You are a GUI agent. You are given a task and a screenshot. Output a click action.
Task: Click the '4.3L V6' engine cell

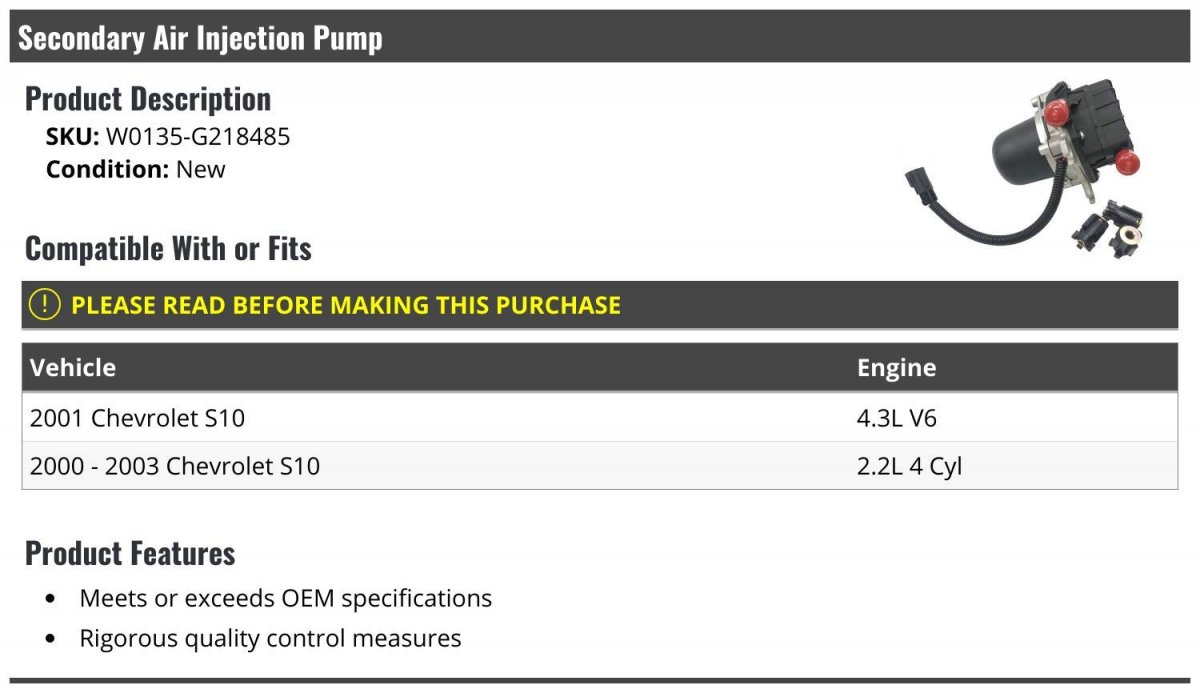(897, 418)
